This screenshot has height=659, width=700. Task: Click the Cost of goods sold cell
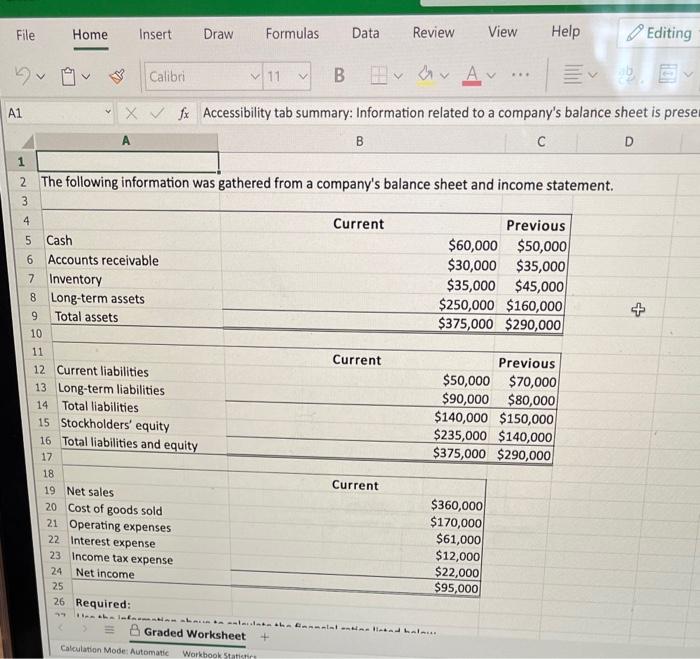tap(149, 509)
